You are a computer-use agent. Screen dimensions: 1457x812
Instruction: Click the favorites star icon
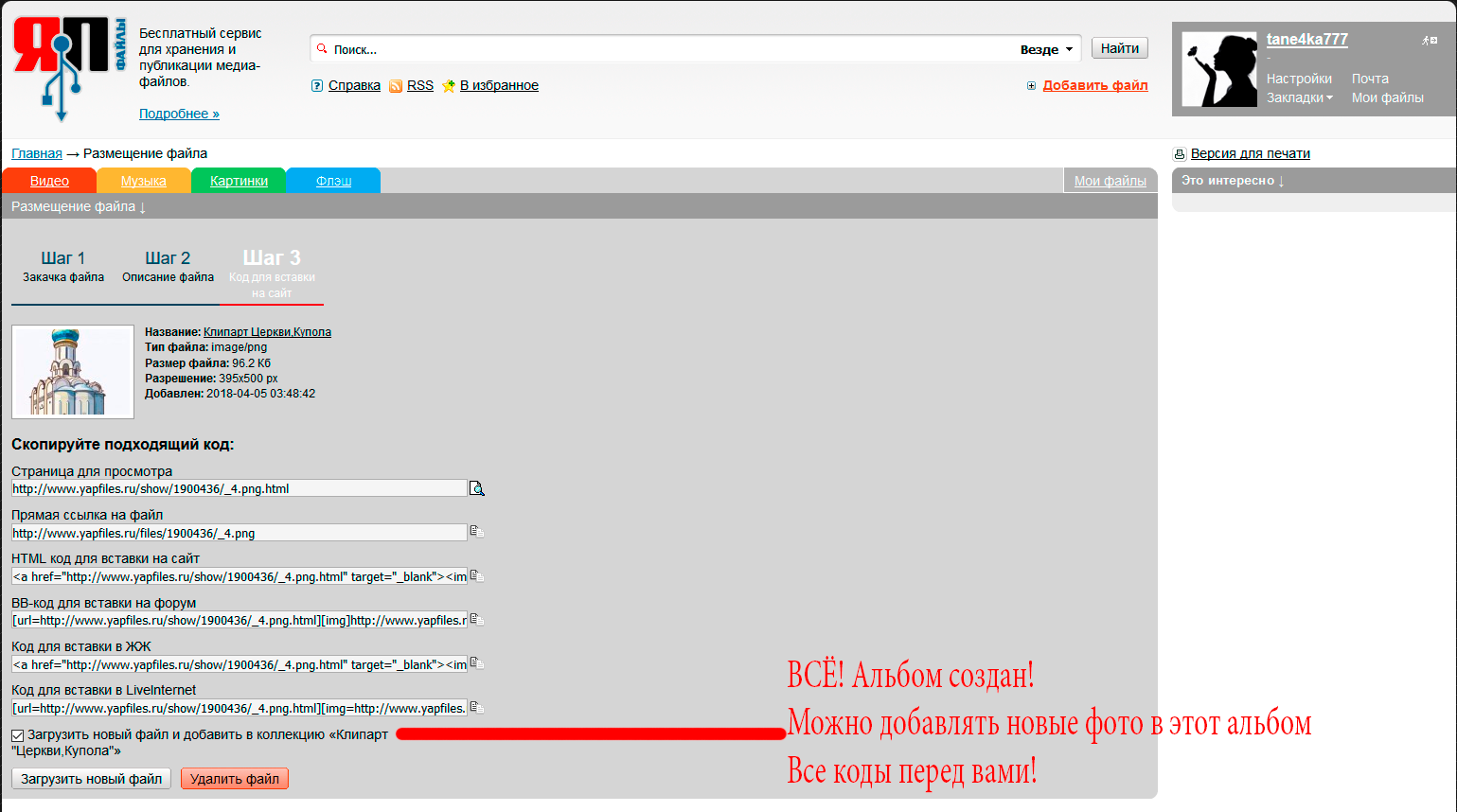[449, 86]
